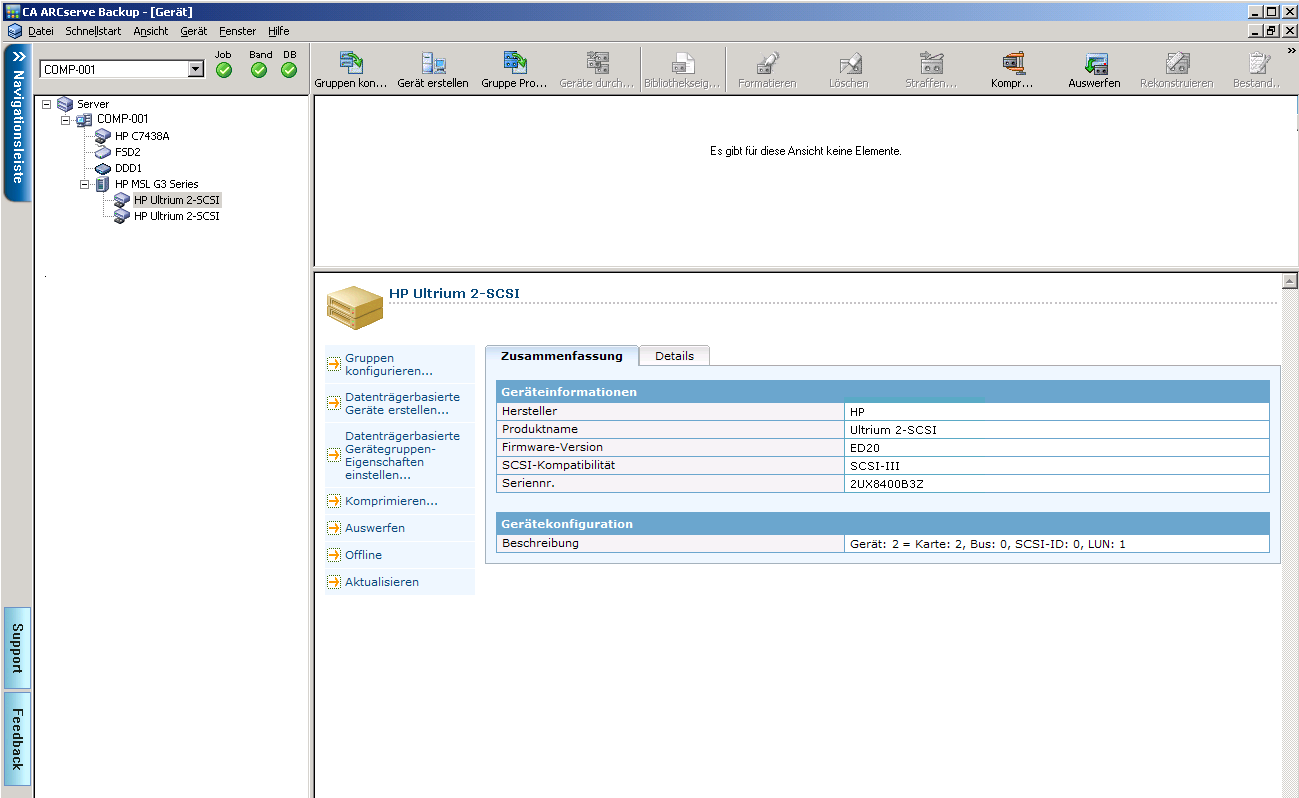This screenshot has width=1299, height=798.
Task: Click the Aktualisieren link
Action: [x=381, y=582]
